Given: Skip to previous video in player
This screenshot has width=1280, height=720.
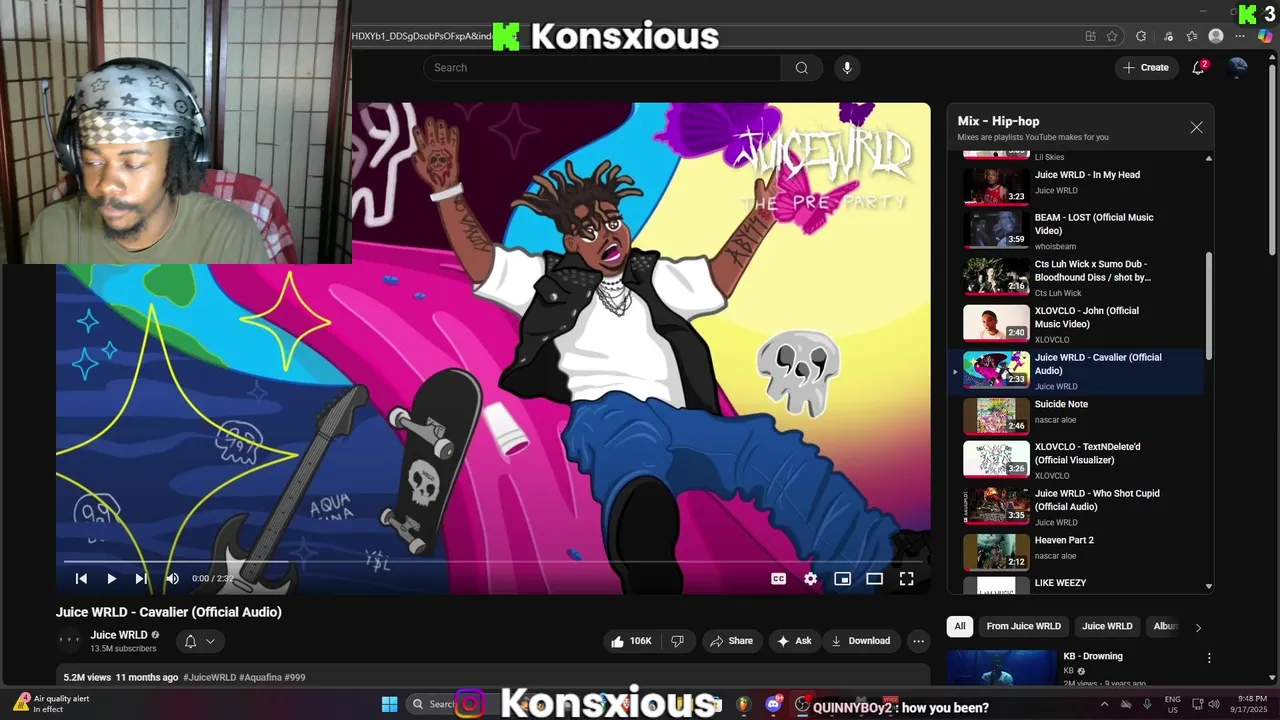Looking at the screenshot, I should pyautogui.click(x=81, y=579).
